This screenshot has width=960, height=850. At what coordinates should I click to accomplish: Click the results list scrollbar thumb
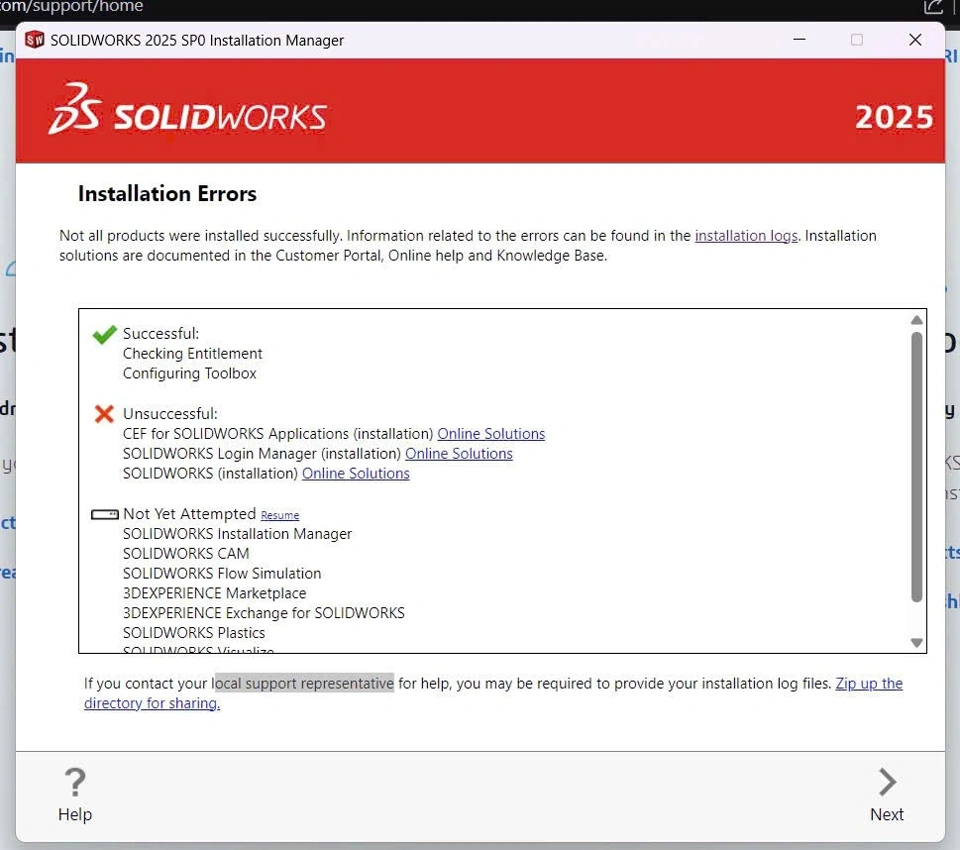[917, 467]
